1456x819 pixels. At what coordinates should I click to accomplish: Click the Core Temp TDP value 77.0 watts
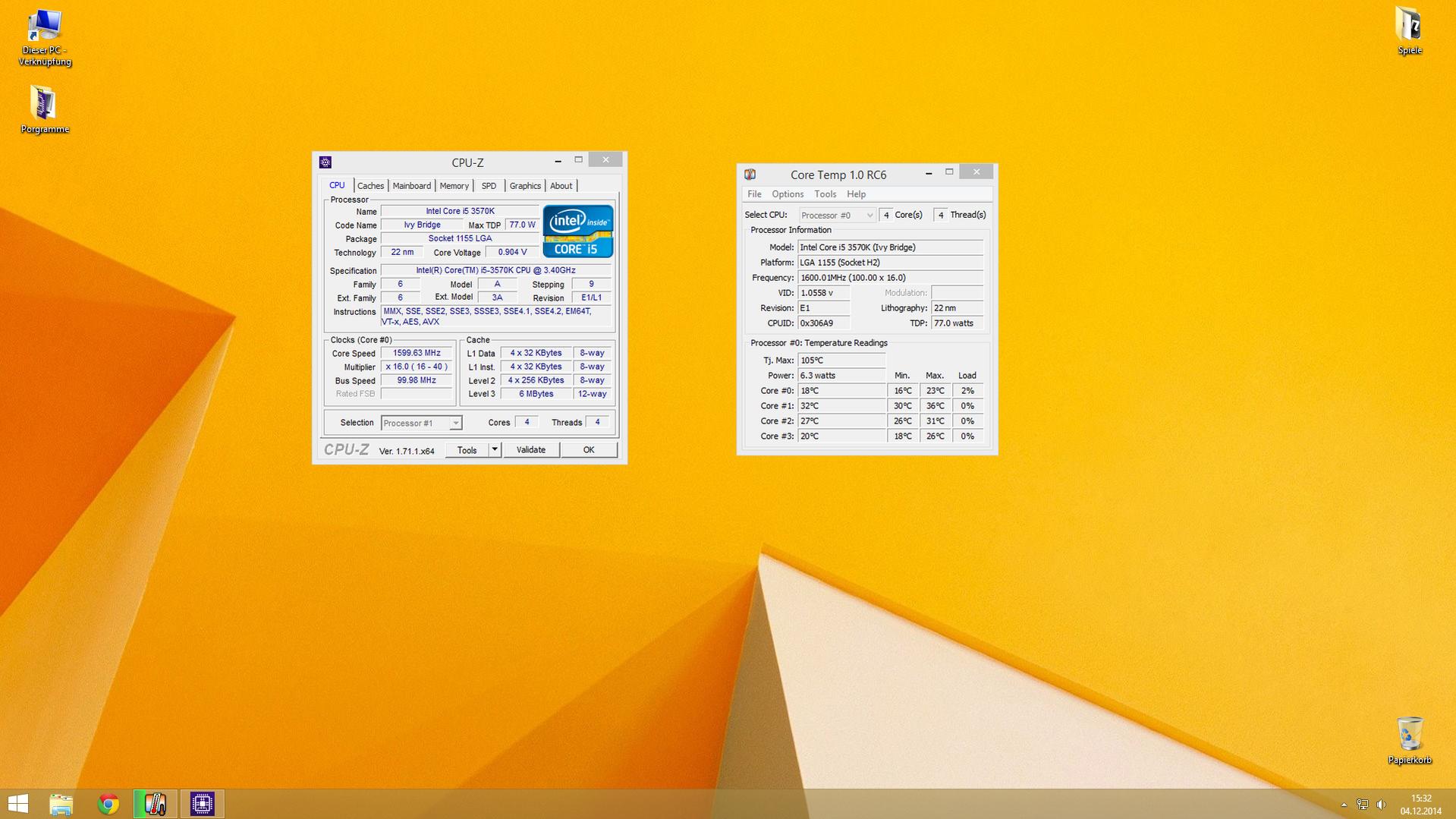pyautogui.click(x=958, y=323)
